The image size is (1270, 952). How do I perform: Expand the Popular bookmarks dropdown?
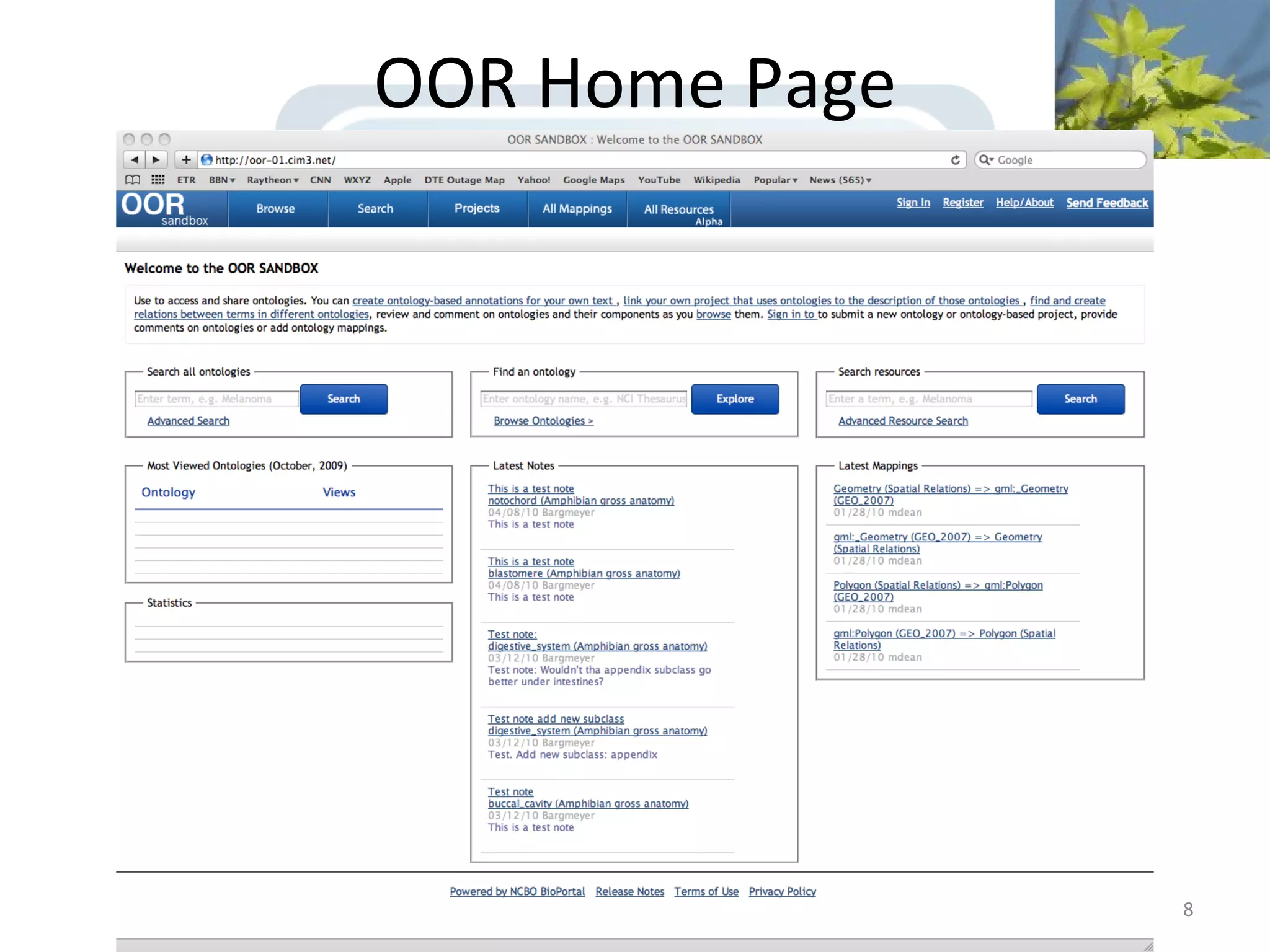[x=776, y=180]
